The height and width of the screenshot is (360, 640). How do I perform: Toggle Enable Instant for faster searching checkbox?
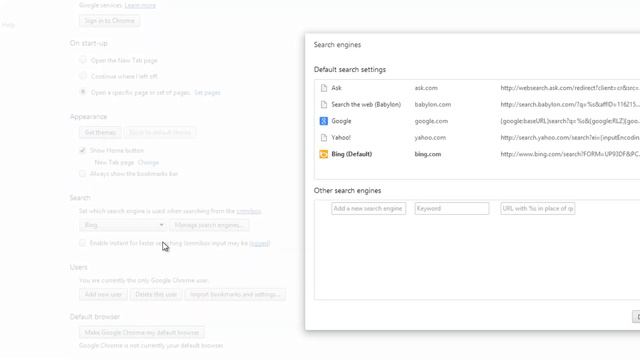82,243
